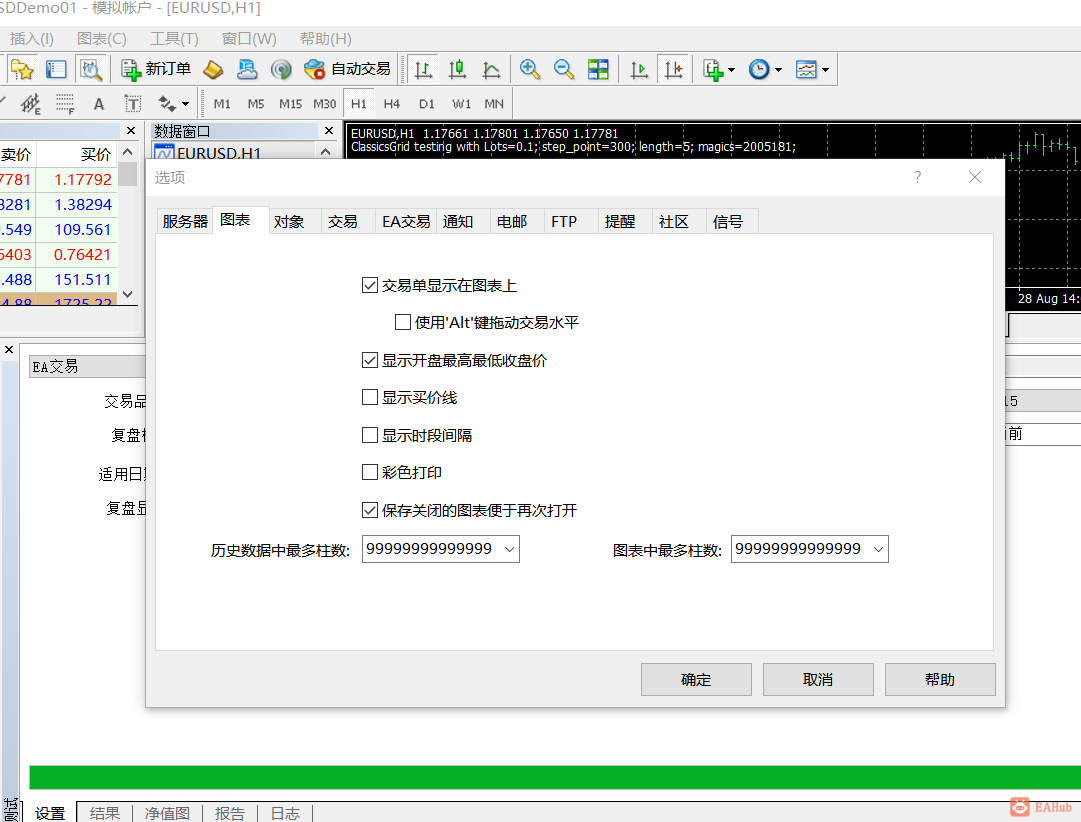Screen dimensions: 1081x822
Task: Open 图表(C) menu
Action: click(x=102, y=39)
